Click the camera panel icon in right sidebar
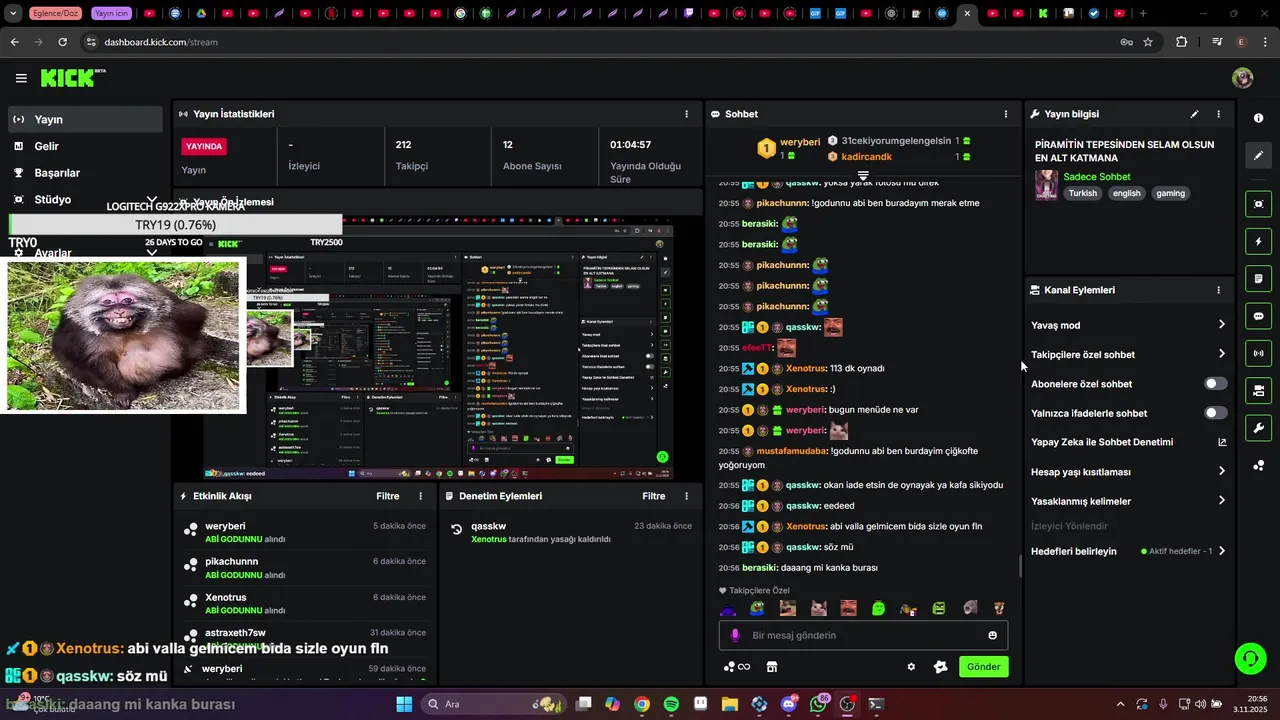The width and height of the screenshot is (1280, 720). click(1258, 390)
